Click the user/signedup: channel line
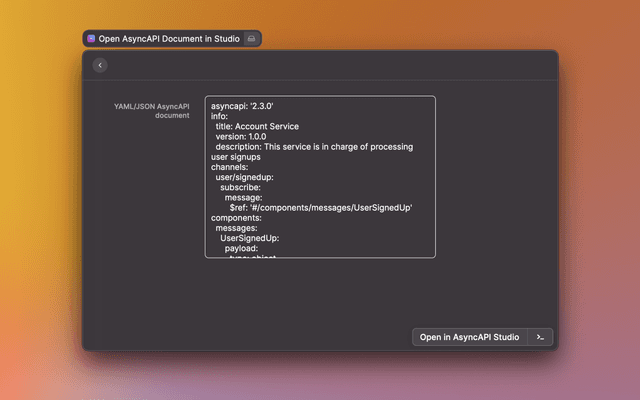Image resolution: width=640 pixels, height=400 pixels. click(244, 177)
